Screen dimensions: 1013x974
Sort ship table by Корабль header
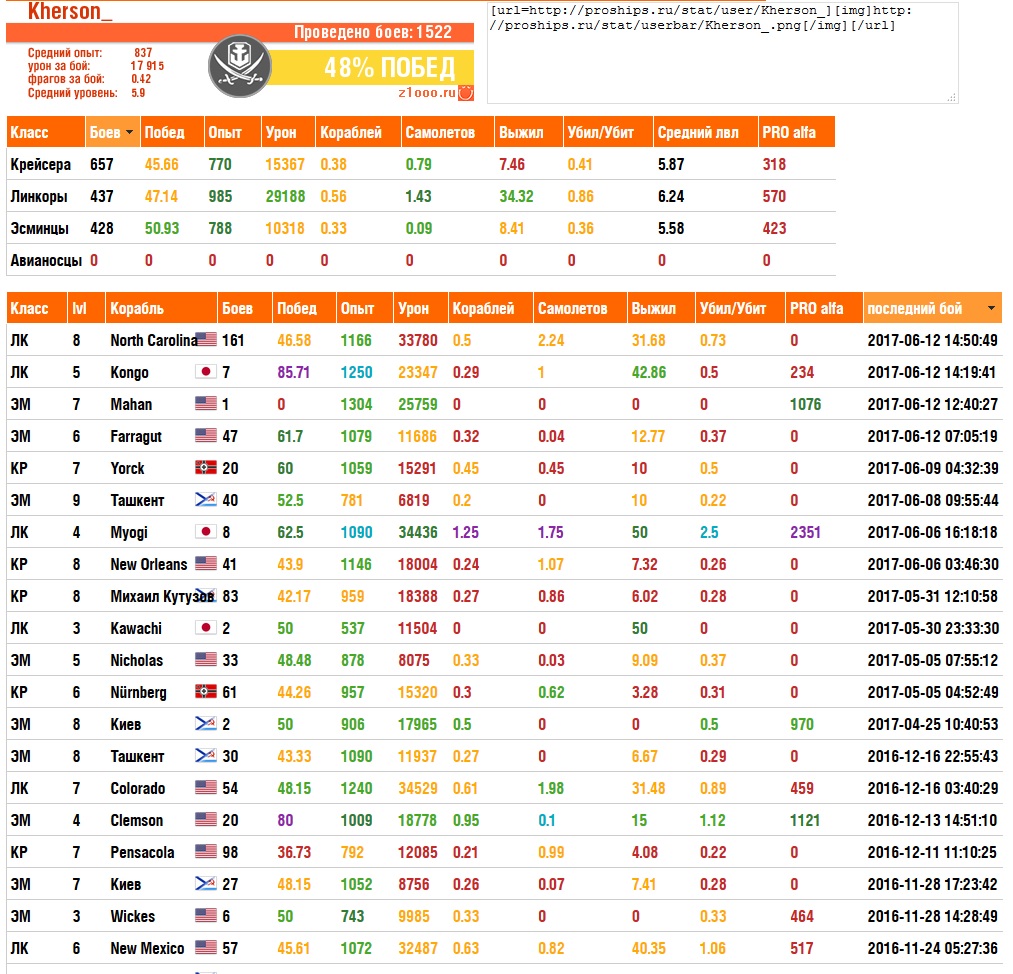(x=161, y=308)
